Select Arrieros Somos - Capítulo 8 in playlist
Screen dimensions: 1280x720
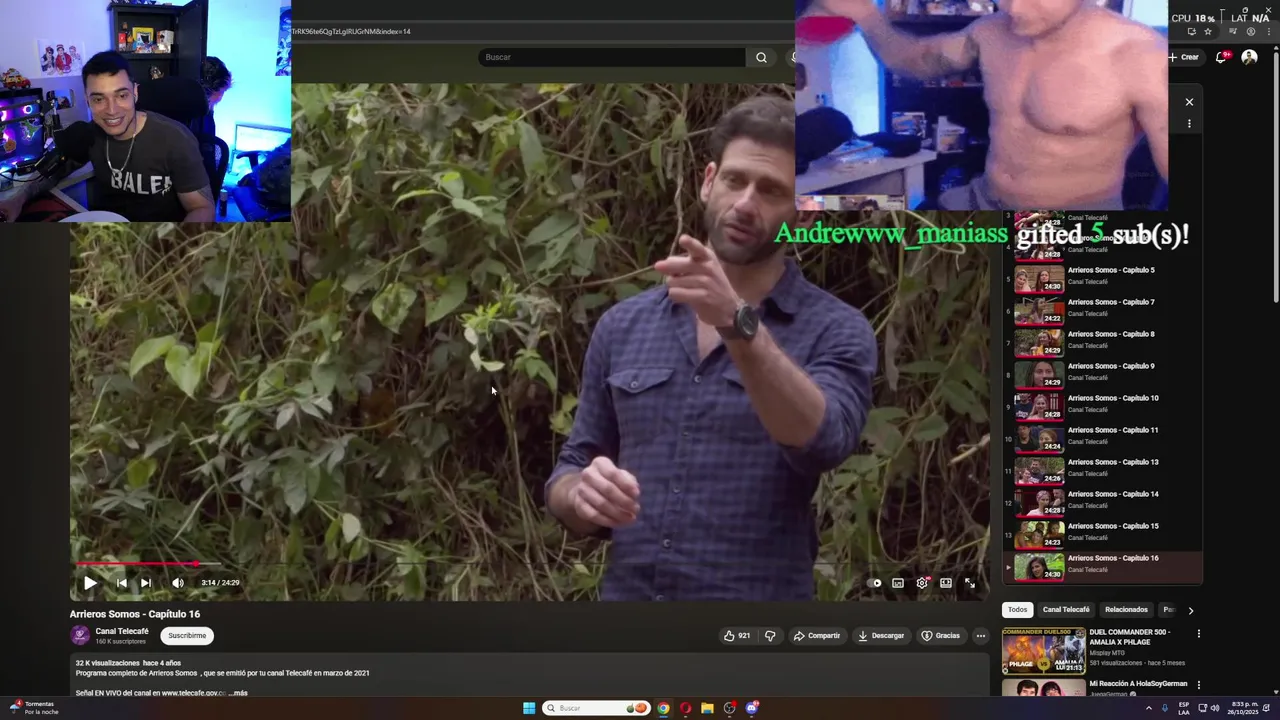click(x=1104, y=342)
